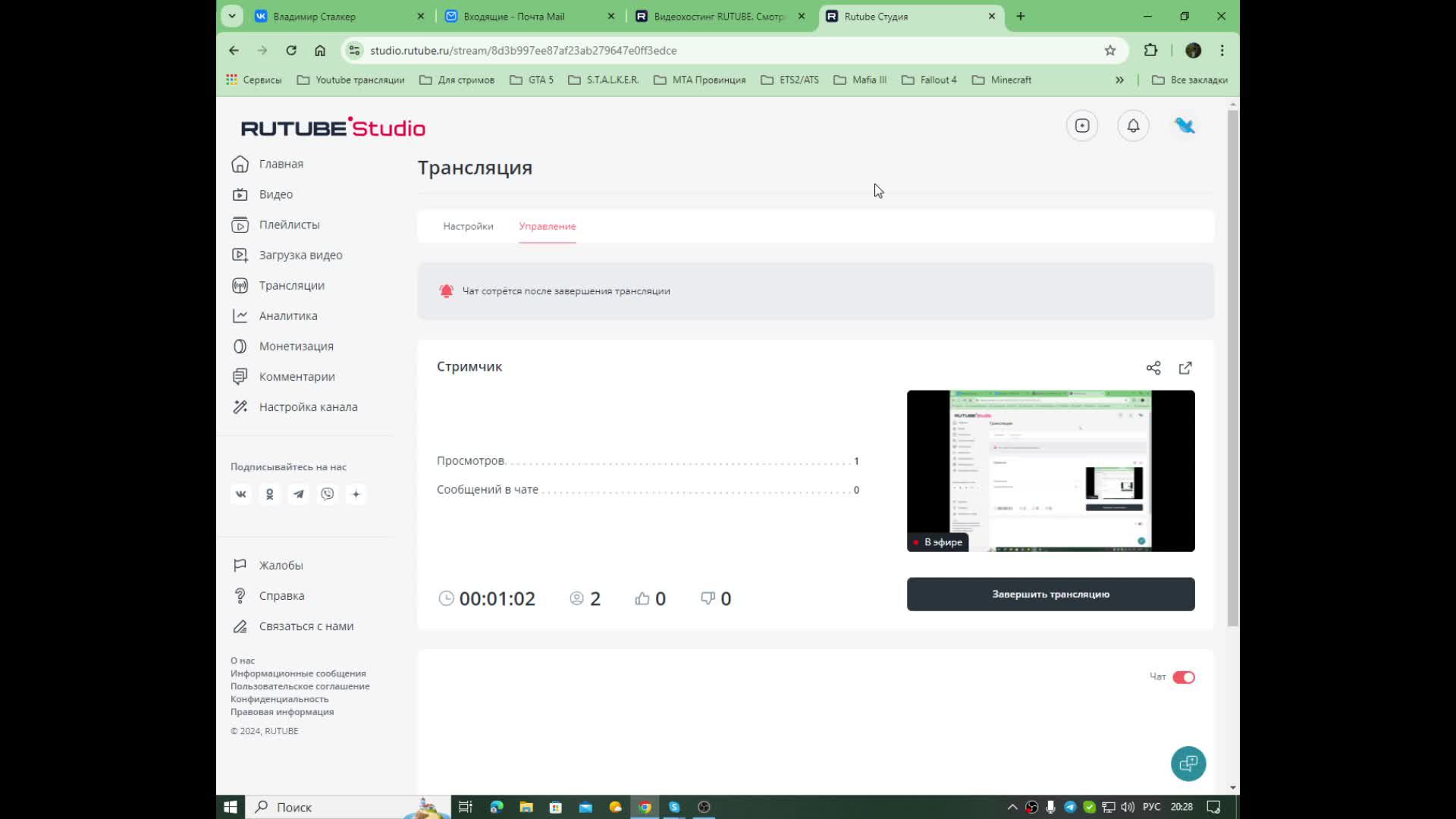Viewport: 1456px width, 819px height.
Task: Open the Комментарии section
Action: [284, 376]
